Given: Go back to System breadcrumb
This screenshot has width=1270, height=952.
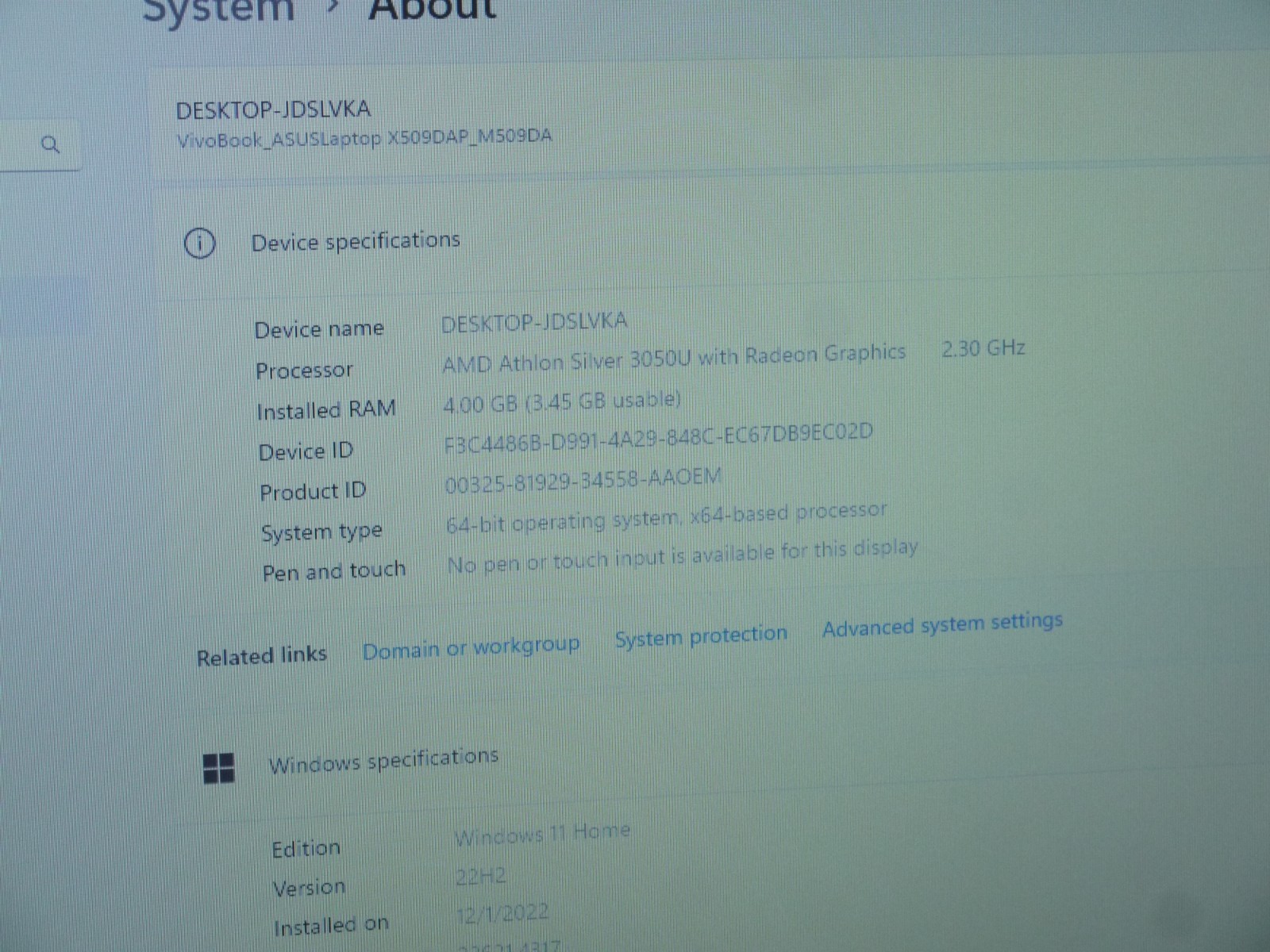Looking at the screenshot, I should point(218,11).
